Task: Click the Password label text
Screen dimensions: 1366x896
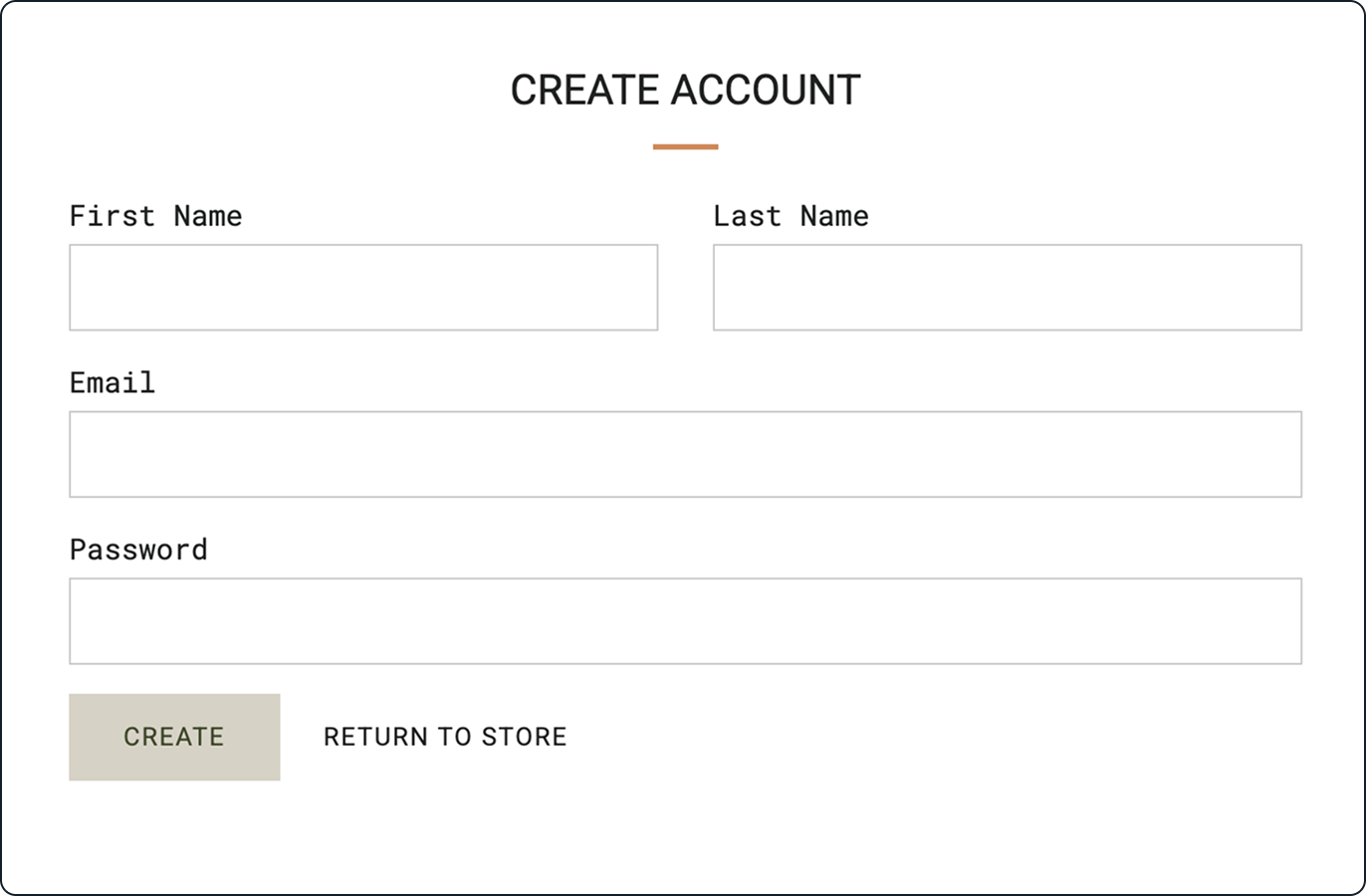Action: [x=138, y=550]
